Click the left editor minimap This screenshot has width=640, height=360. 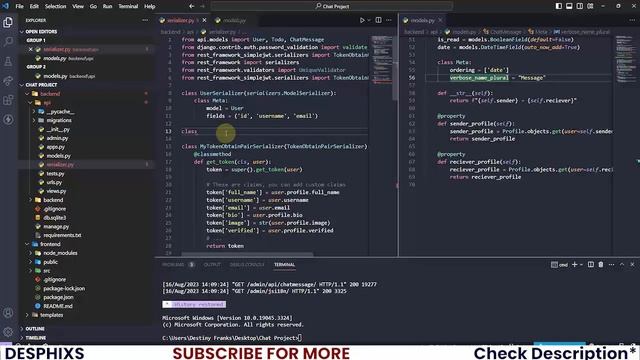point(382,60)
